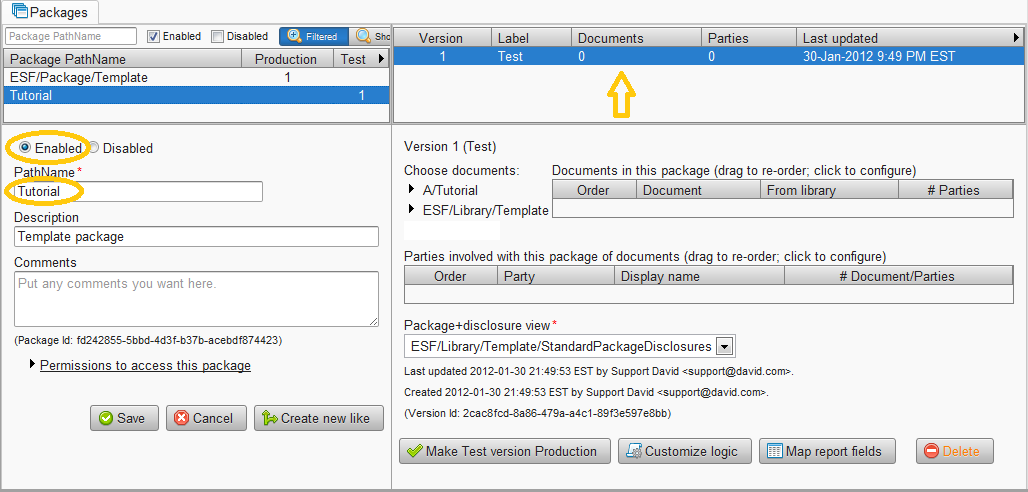Select the Enabled radio button

coord(25,148)
